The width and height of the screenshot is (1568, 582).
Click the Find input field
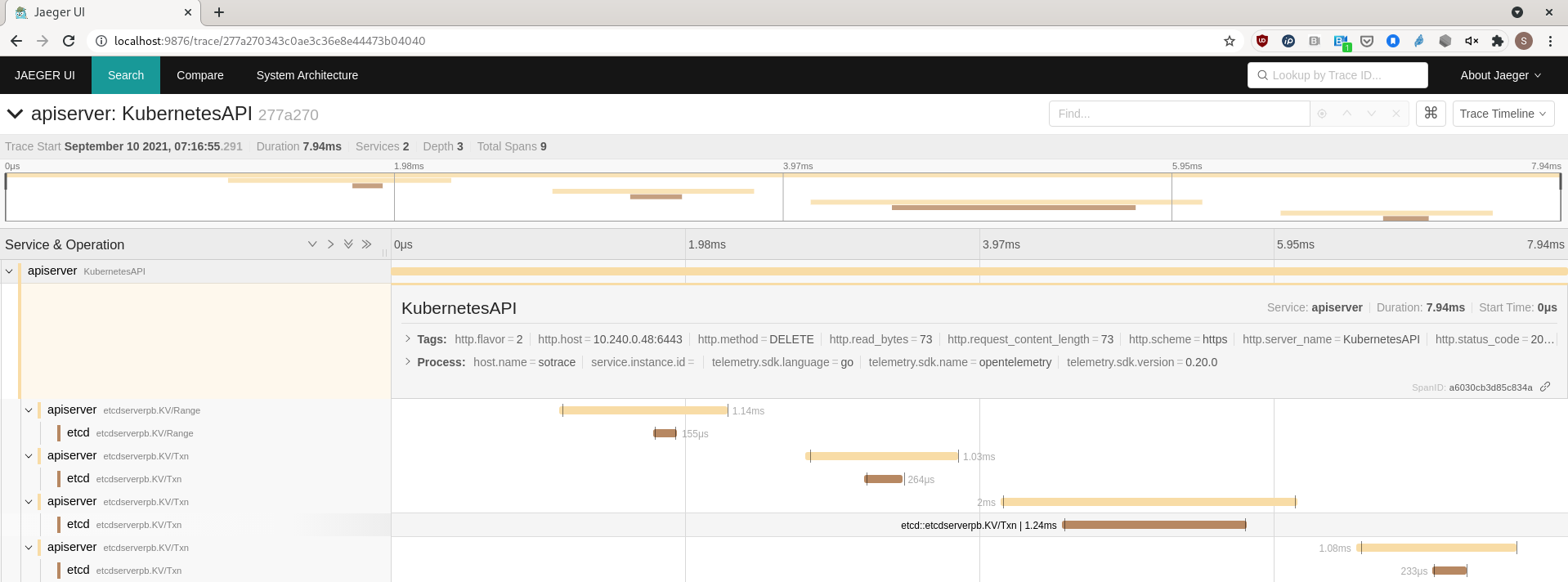coord(1179,114)
